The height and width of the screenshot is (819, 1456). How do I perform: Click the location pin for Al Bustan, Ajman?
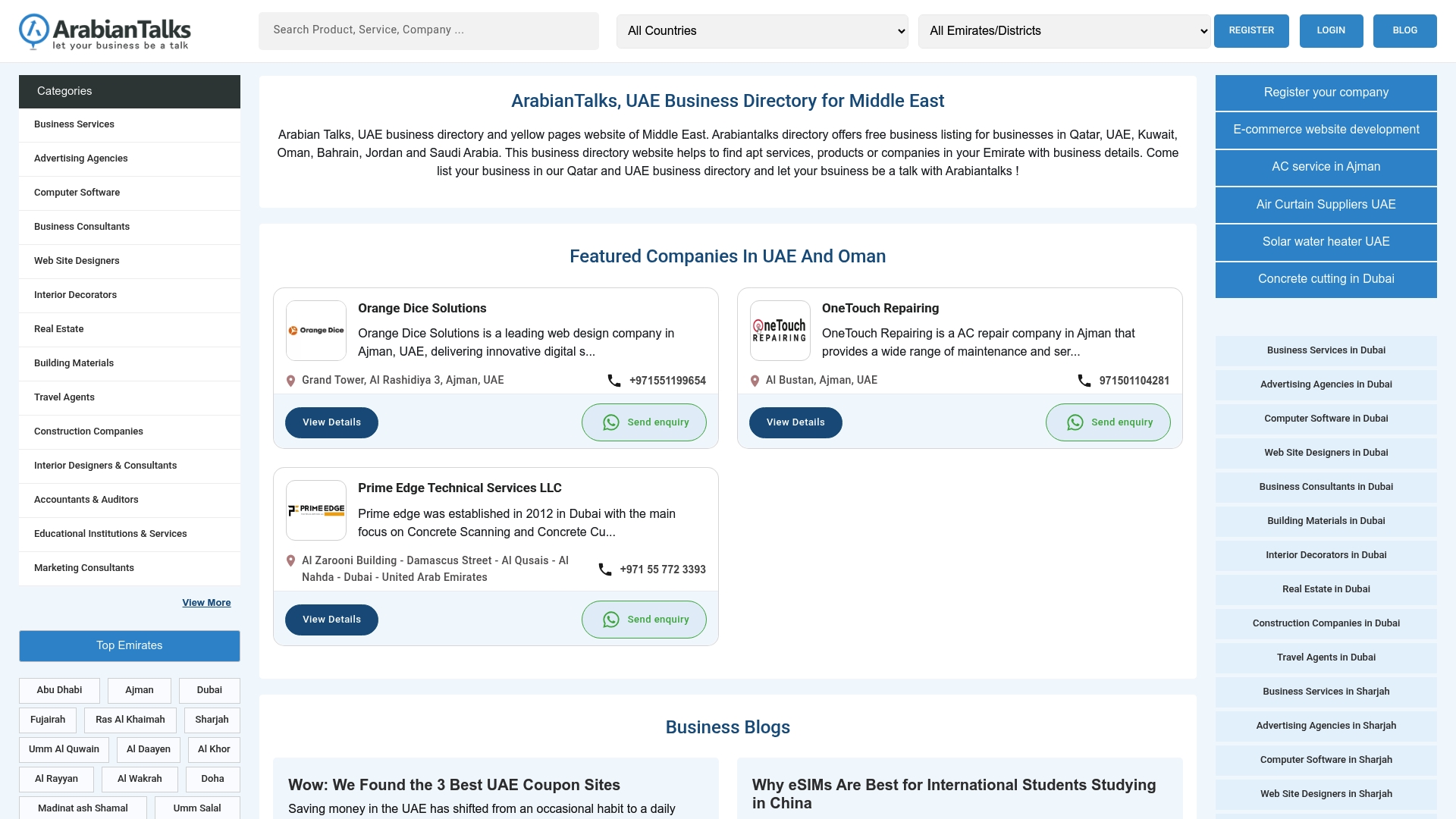(755, 381)
